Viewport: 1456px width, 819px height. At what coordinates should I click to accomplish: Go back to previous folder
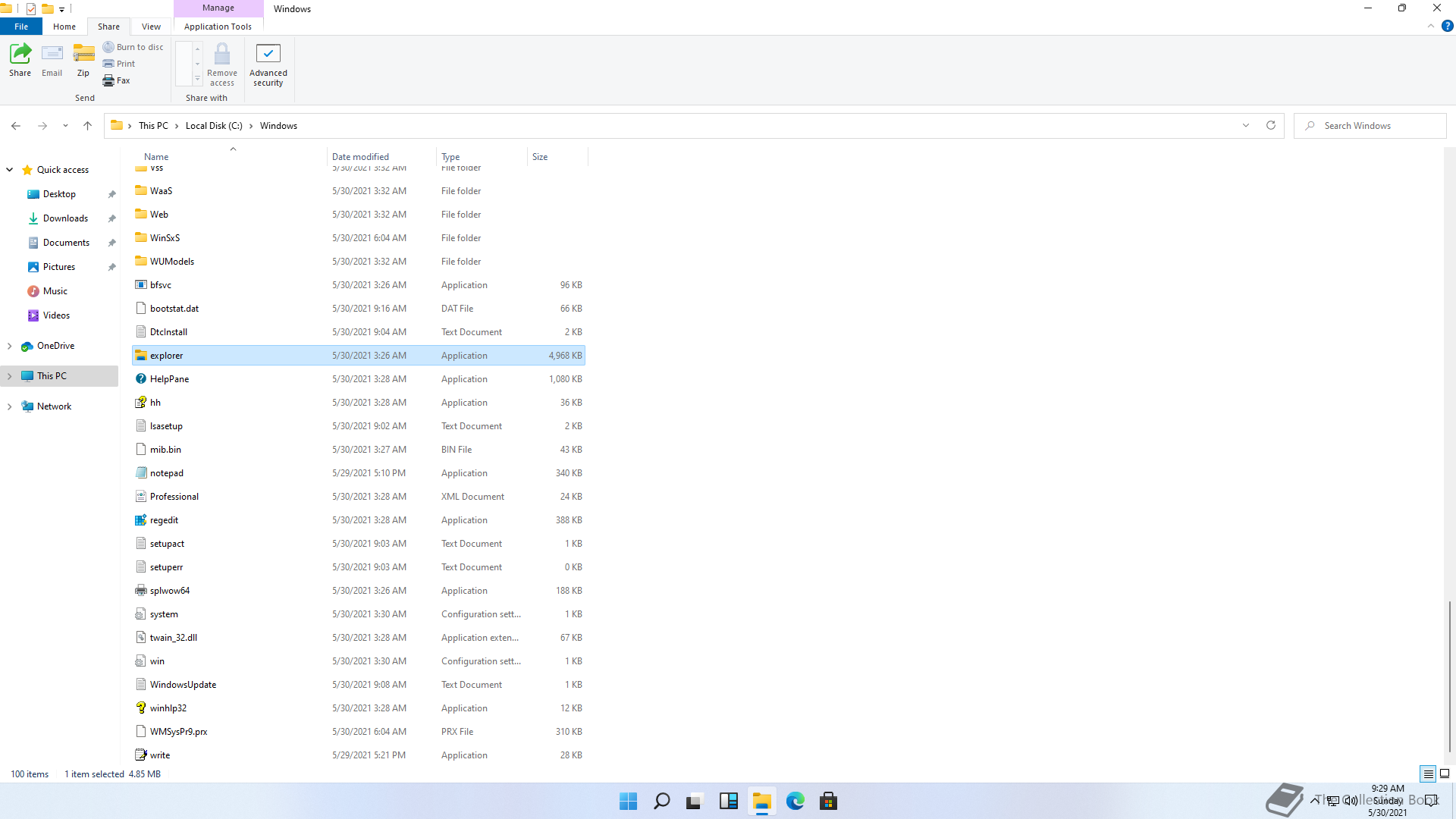[x=16, y=126]
